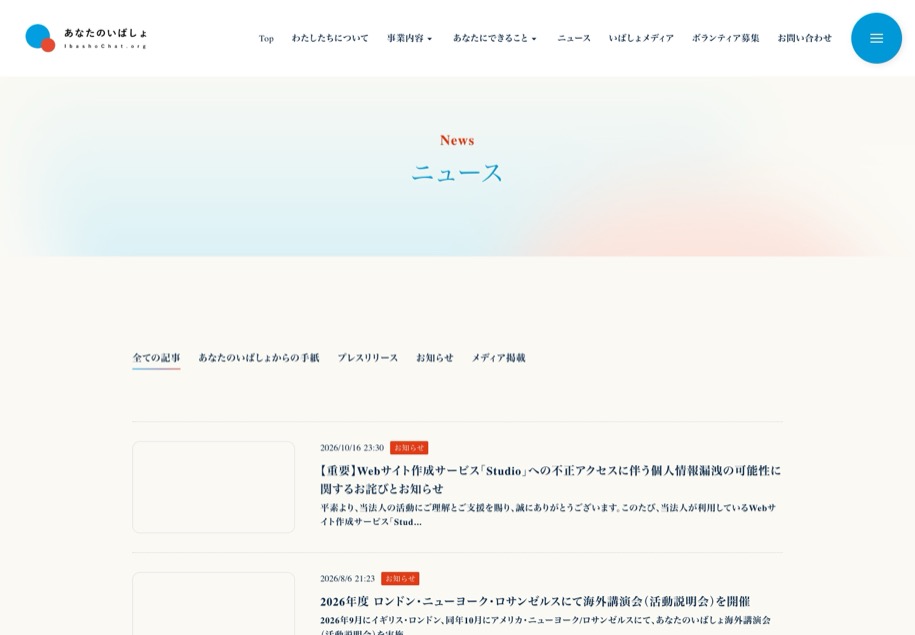Open the blue hamburger menu button
Viewport: 915px width, 635px height.
(x=876, y=38)
